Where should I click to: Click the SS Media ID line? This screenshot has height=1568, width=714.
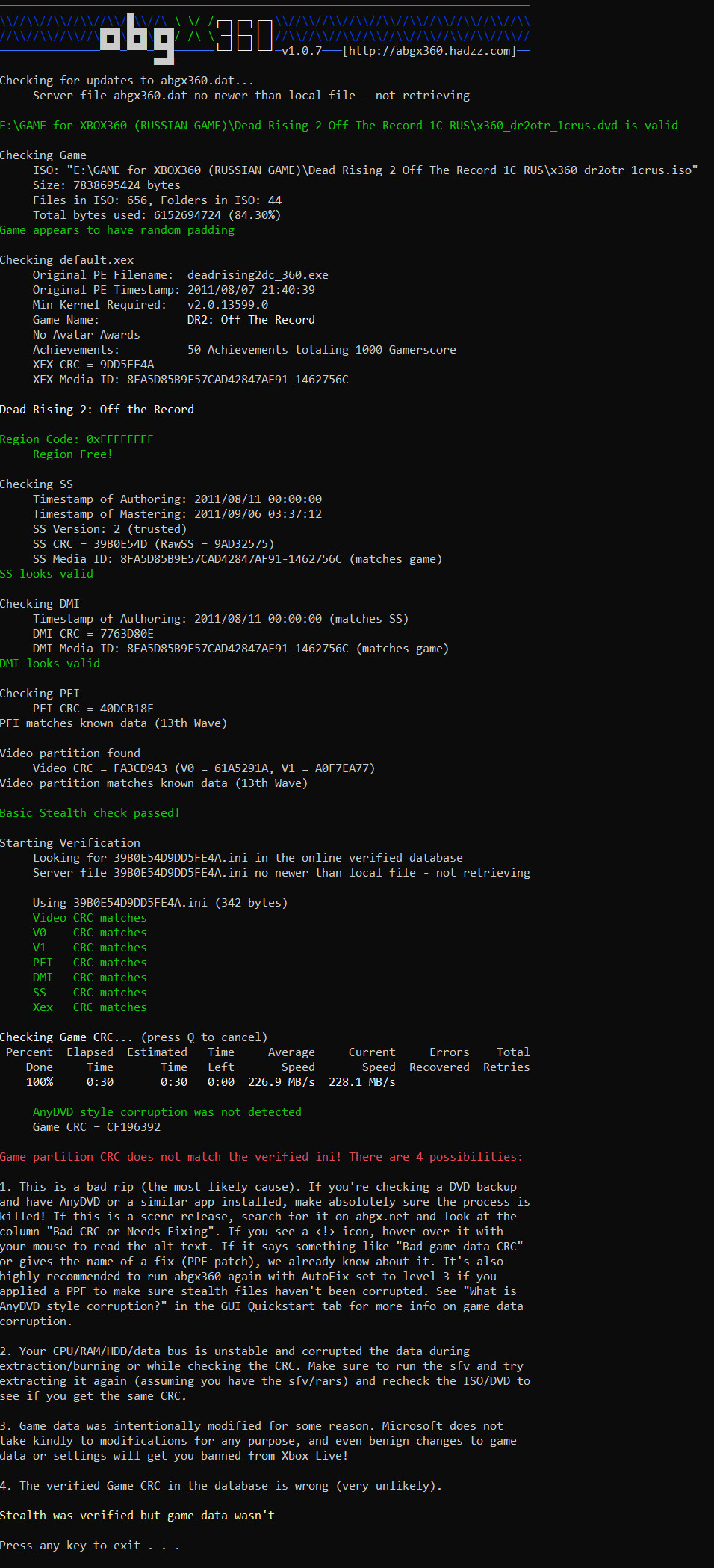[238, 559]
